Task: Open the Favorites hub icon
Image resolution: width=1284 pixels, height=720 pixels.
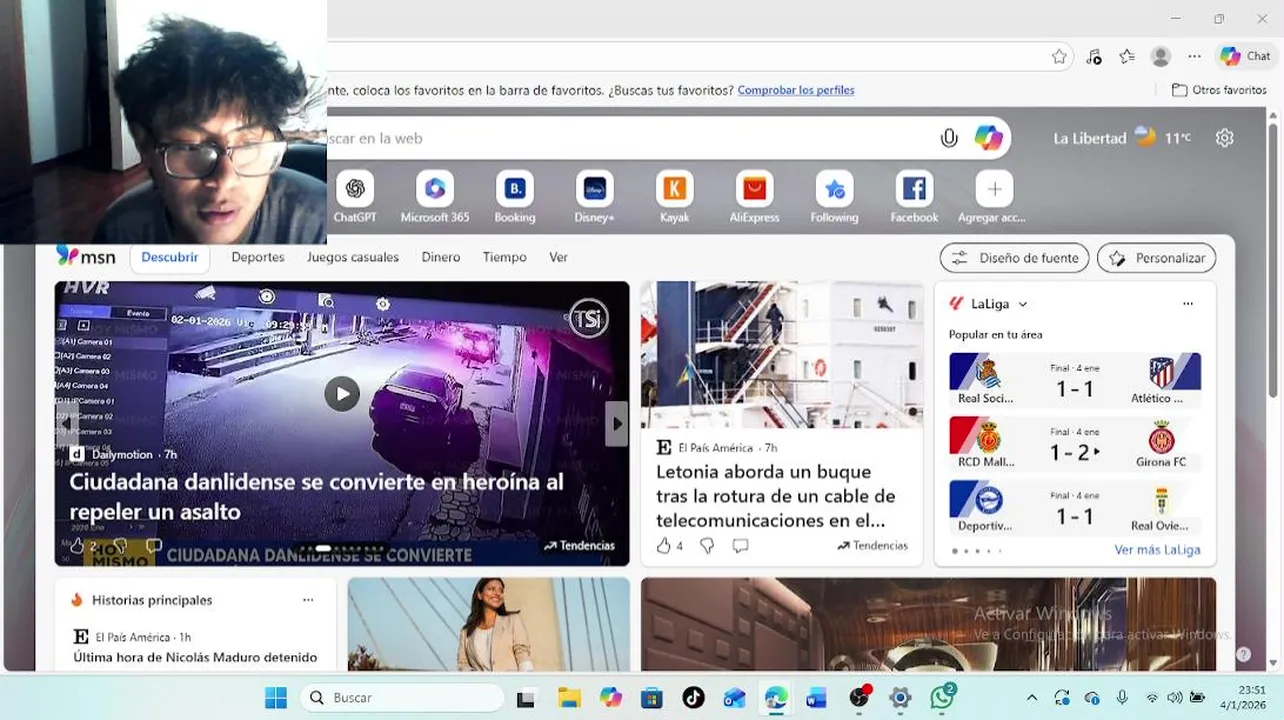Action: [1127, 57]
